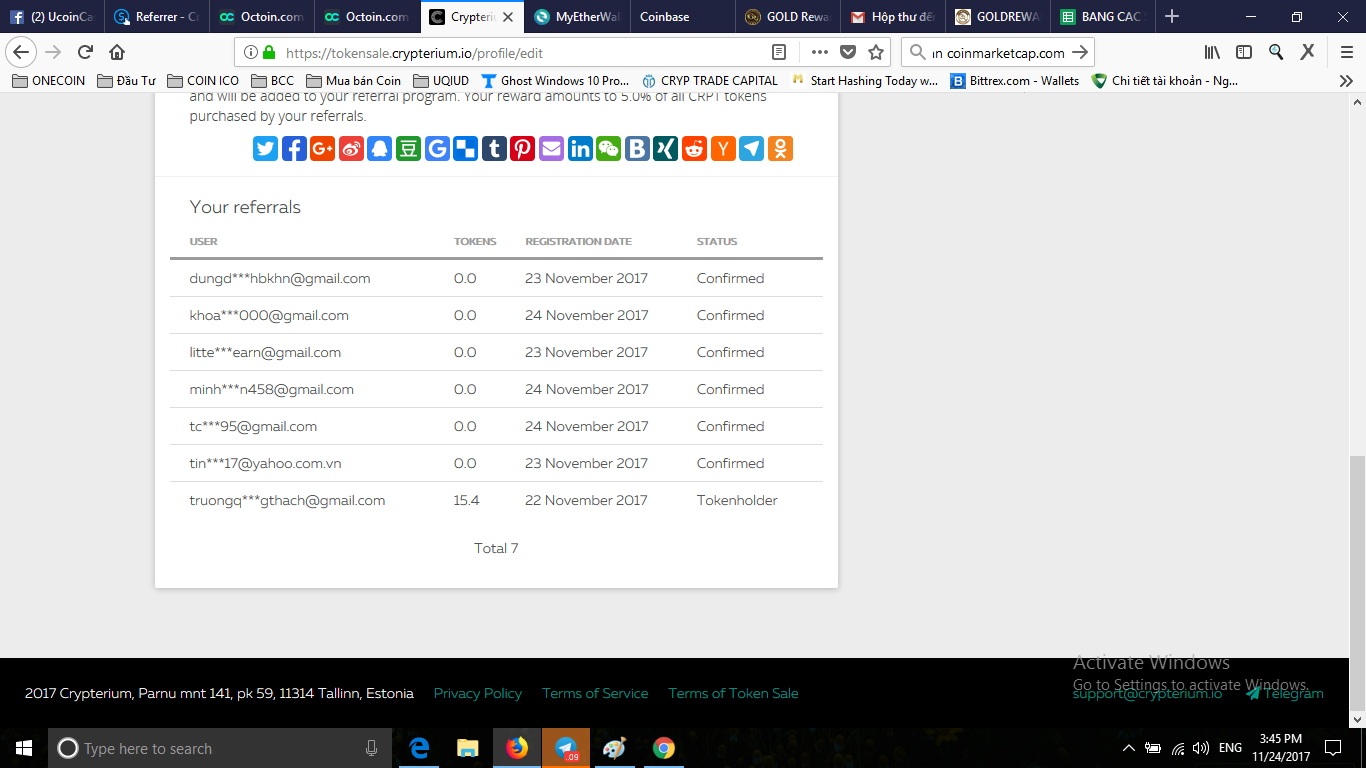Click the Google+ share icon
Screen dimensions: 1366x768
tap(322, 149)
